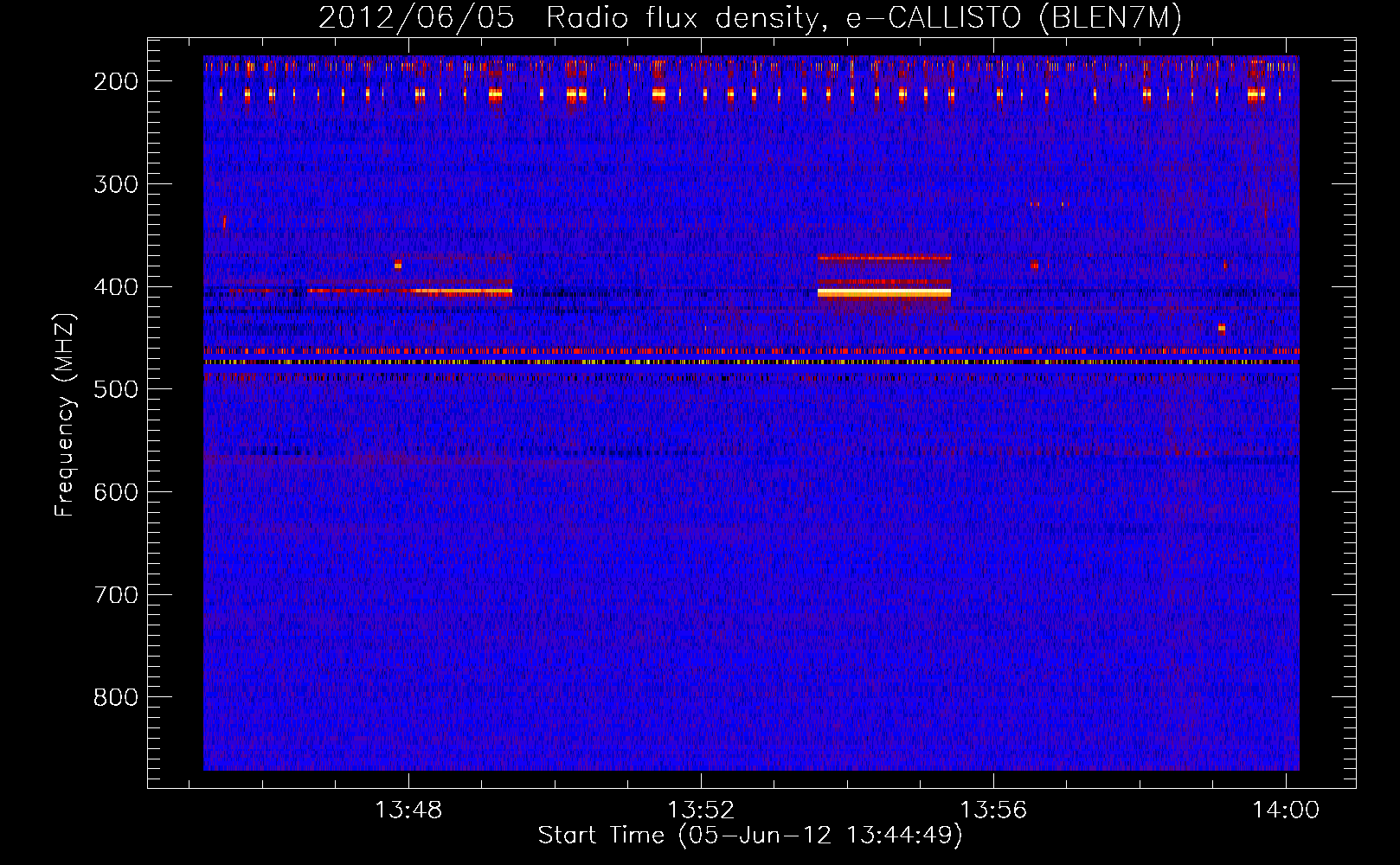Click the 13:52 time tick label
This screenshot has height=865, width=1400.
(x=701, y=811)
